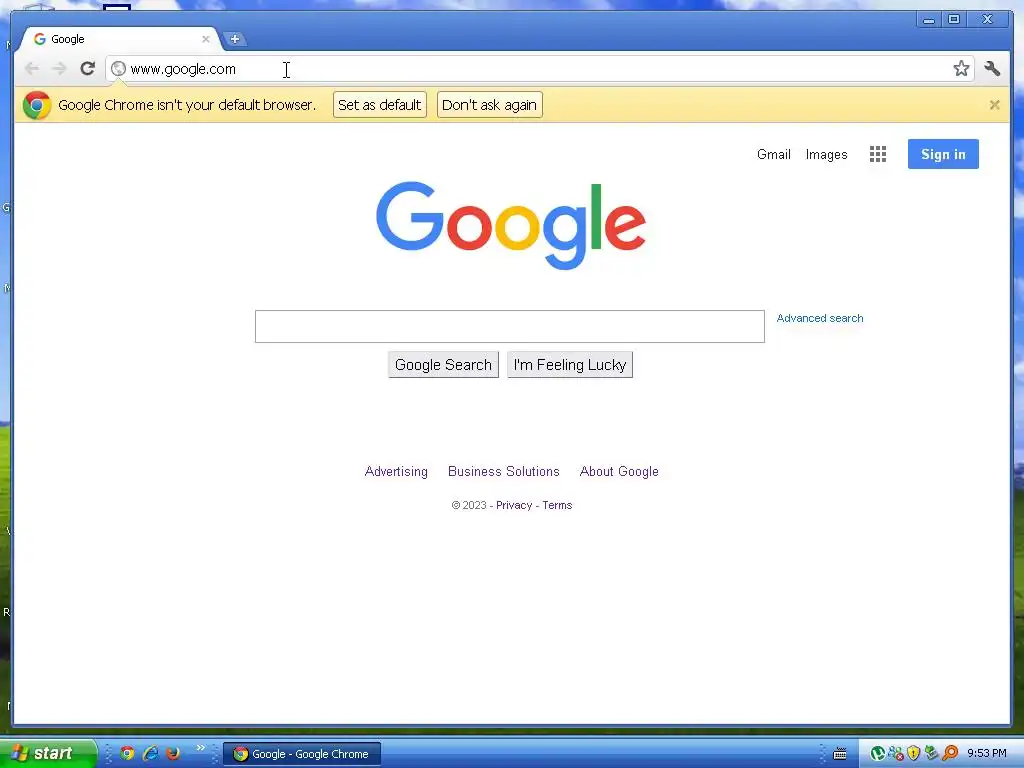
Task: Bookmark this page with the star icon
Action: (961, 69)
